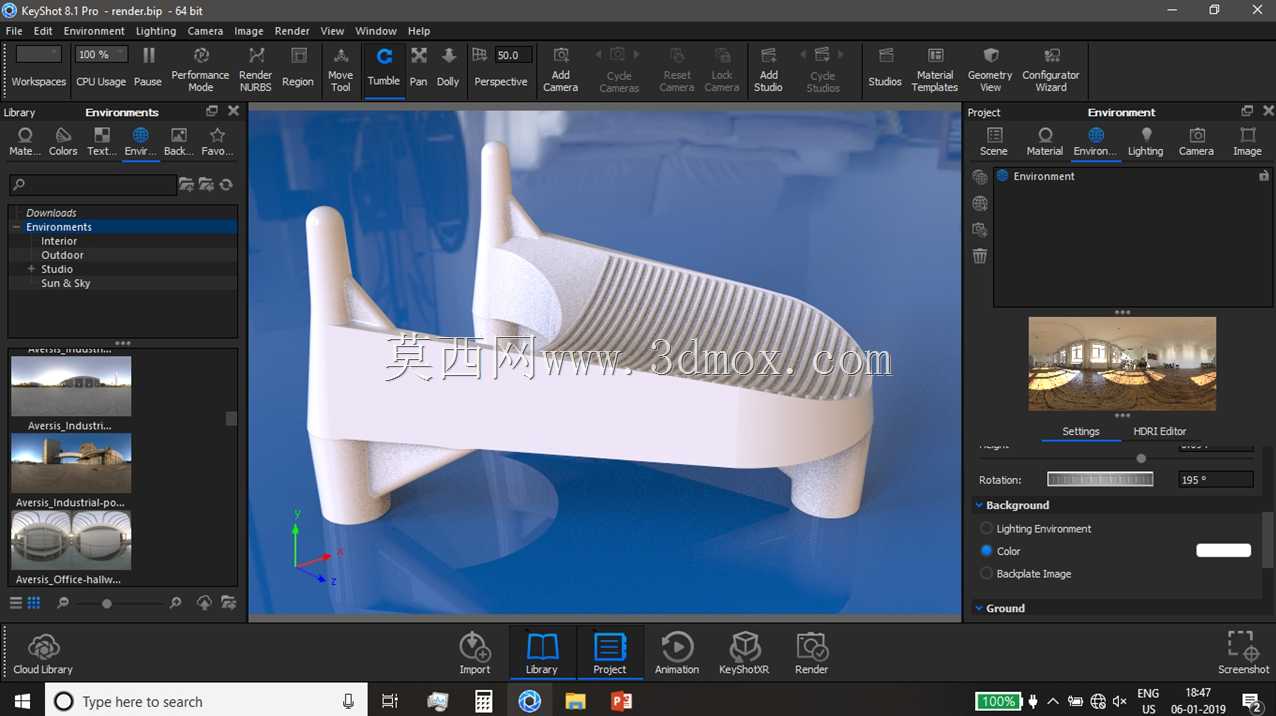Image resolution: width=1276 pixels, height=716 pixels.
Task: Open the Render menu
Action: 292,31
